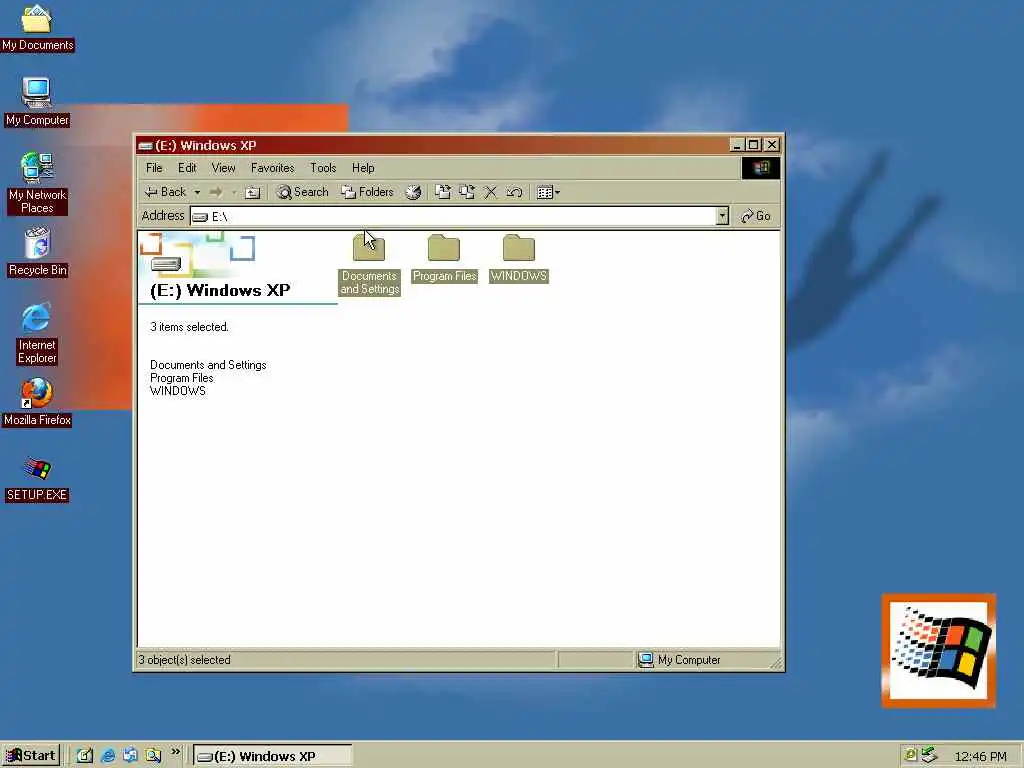Open the File menu
Screen dimensions: 1024x768
click(x=154, y=168)
